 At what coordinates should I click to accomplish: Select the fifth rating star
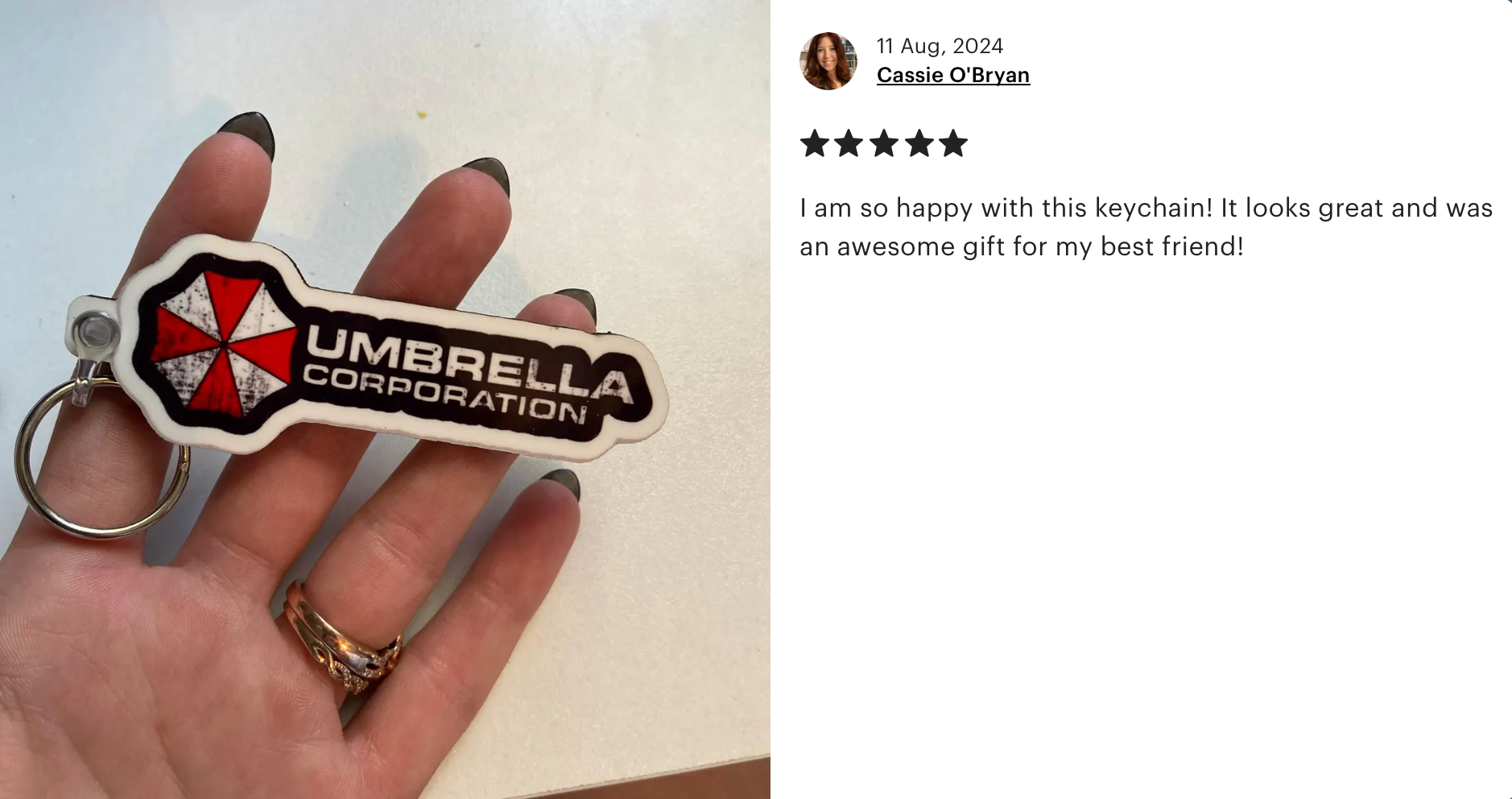[x=953, y=143]
